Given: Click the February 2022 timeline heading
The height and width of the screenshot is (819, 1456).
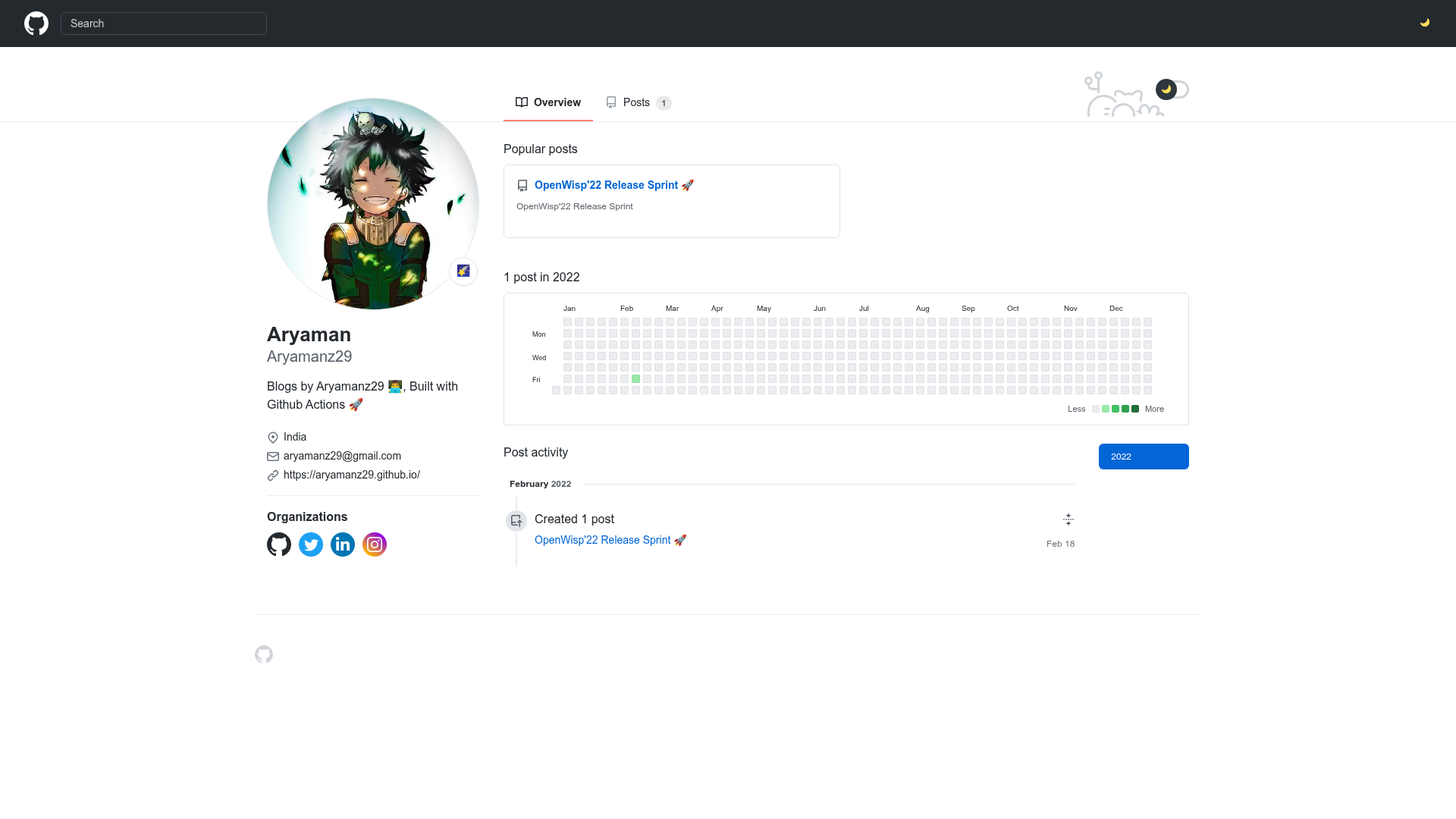Looking at the screenshot, I should click(541, 484).
